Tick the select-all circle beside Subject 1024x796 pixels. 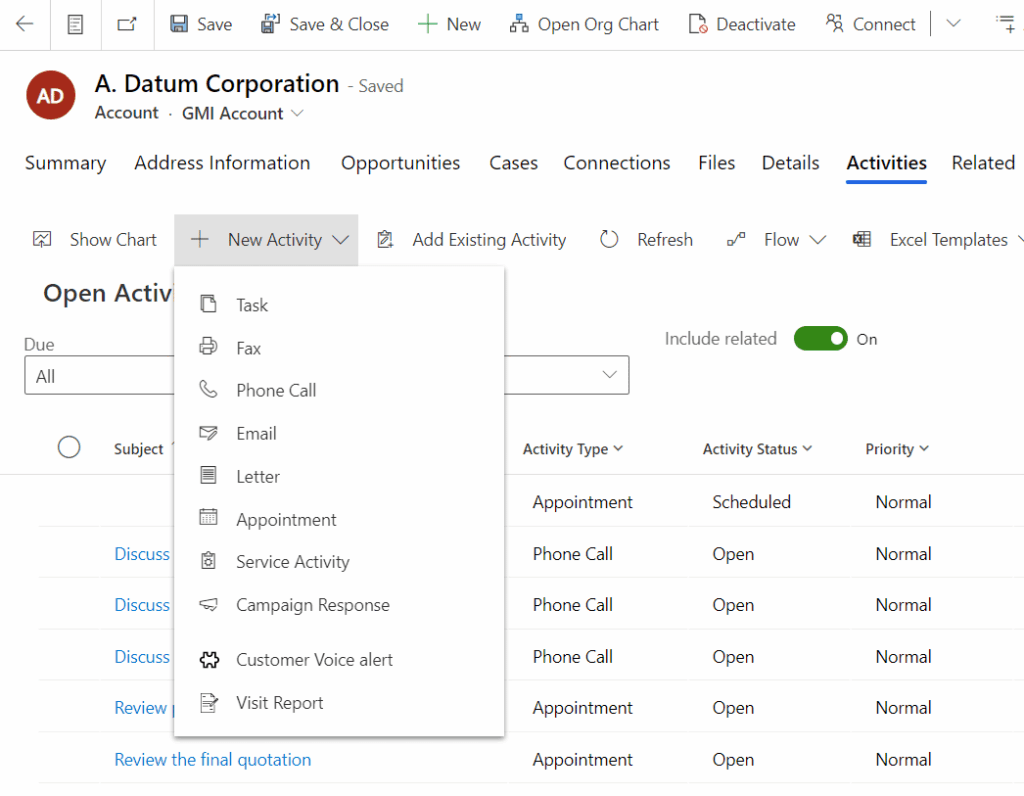(x=69, y=448)
